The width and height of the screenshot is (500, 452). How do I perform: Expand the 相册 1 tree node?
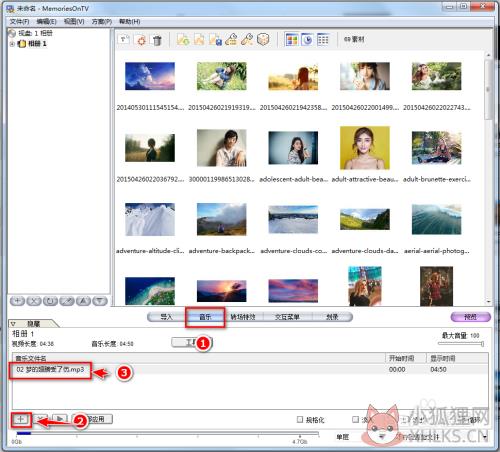pos(12,44)
